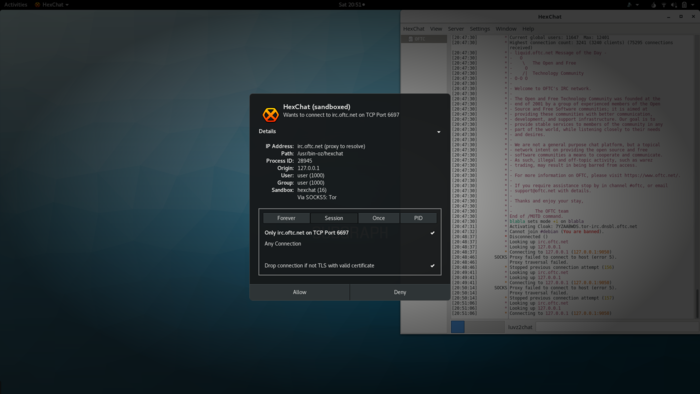Open the Server menu in HexChat
This screenshot has height=394, width=700.
coord(456,29)
